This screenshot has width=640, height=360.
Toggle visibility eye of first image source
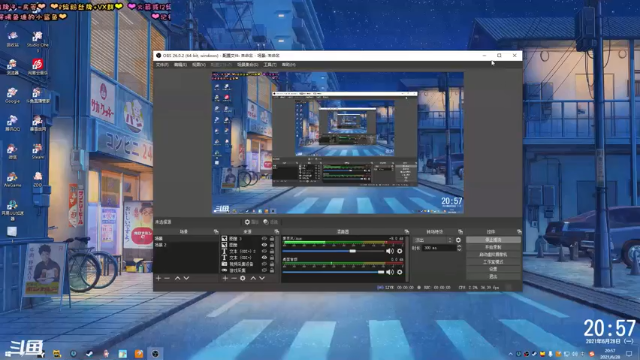264,238
